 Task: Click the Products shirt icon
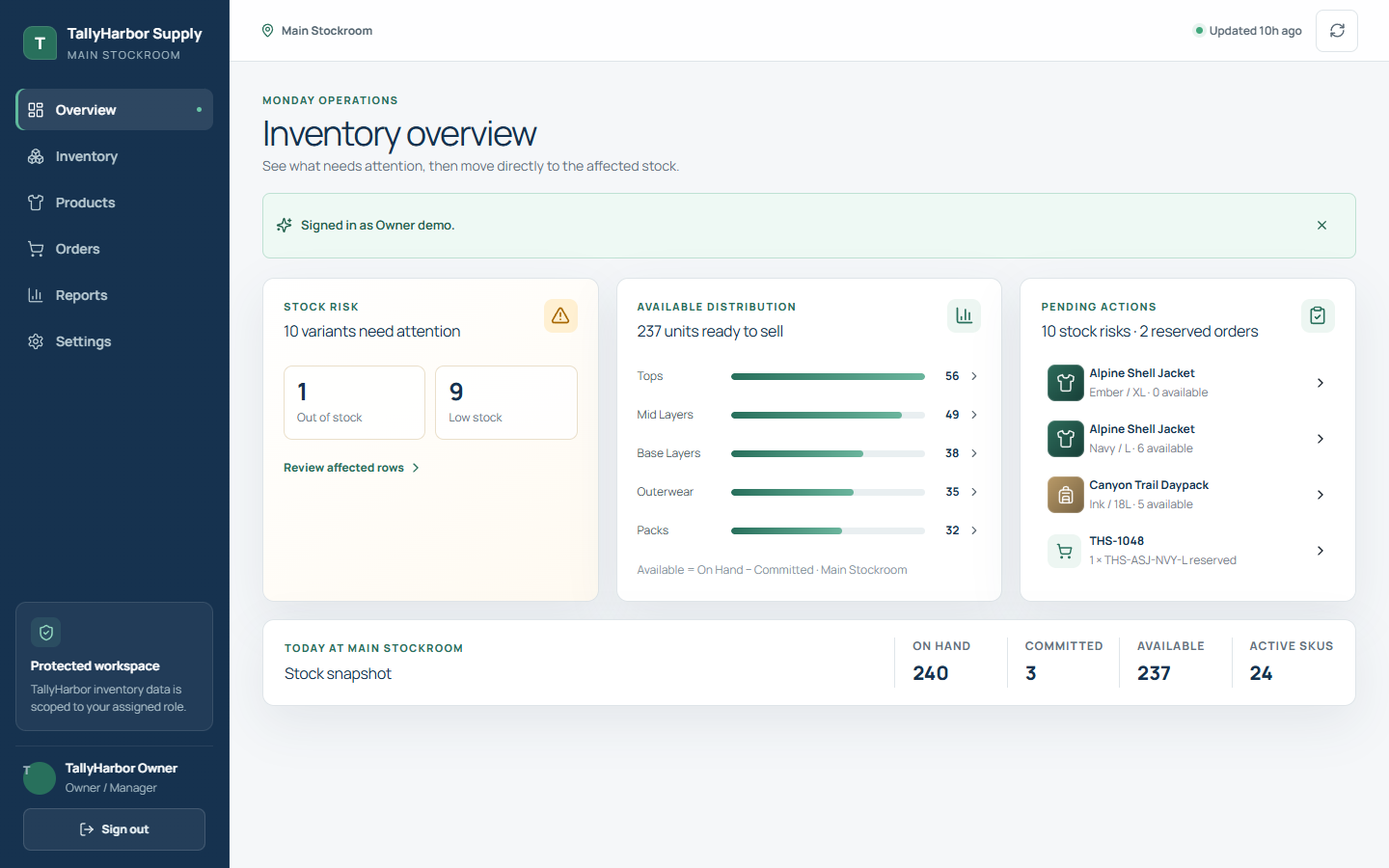(36, 203)
